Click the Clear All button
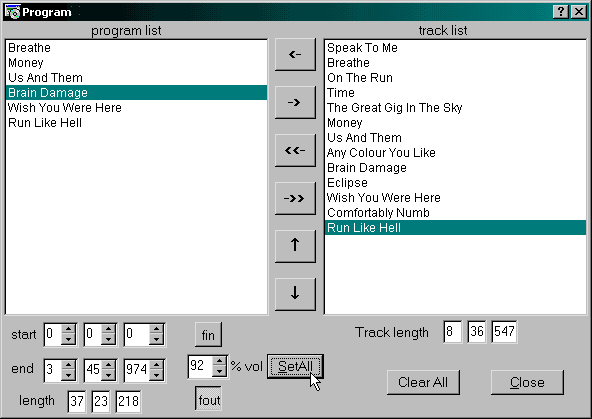Image resolution: width=592 pixels, height=419 pixels. (423, 382)
